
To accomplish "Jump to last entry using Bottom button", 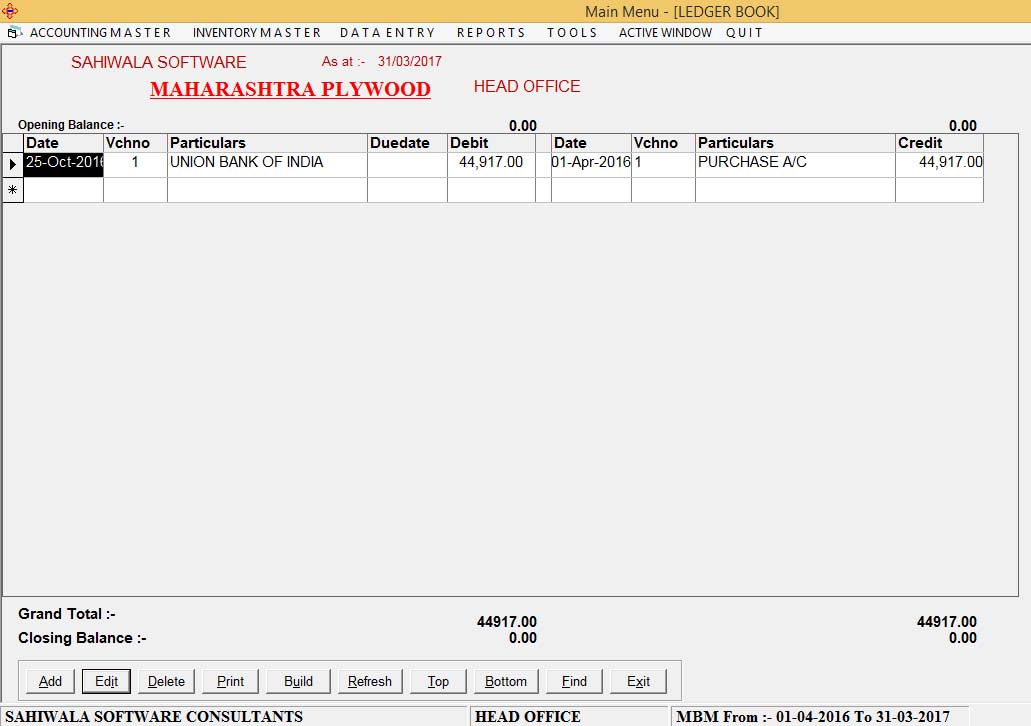I will (x=506, y=681).
